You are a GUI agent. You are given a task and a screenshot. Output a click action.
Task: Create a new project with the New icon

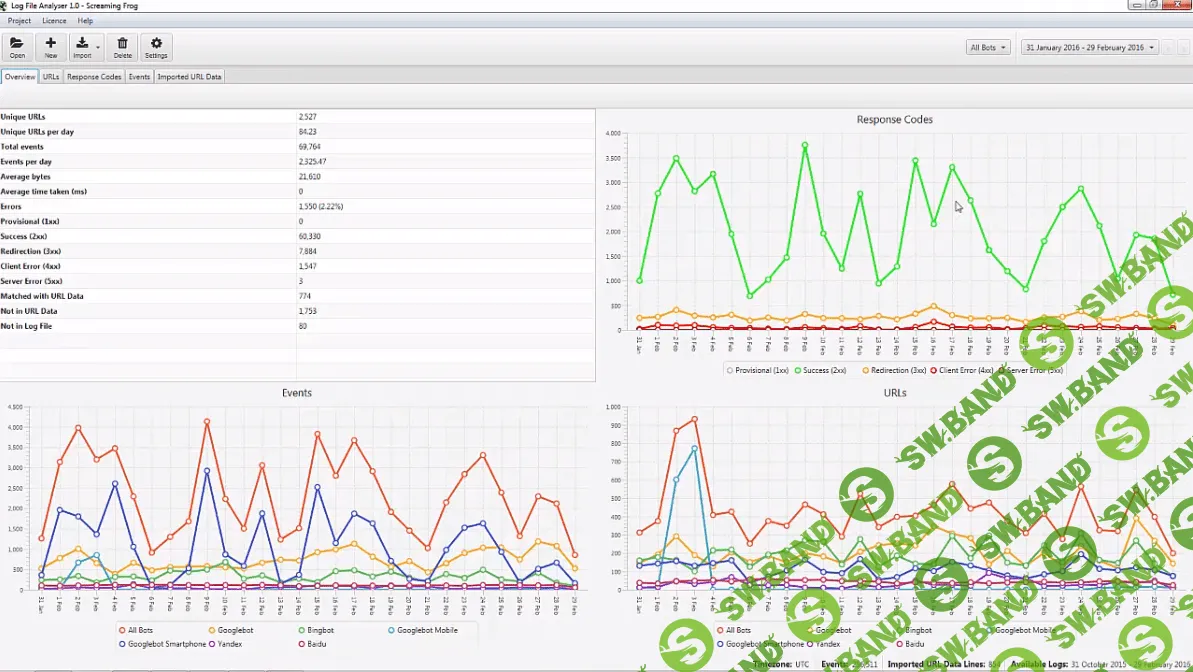(50, 46)
